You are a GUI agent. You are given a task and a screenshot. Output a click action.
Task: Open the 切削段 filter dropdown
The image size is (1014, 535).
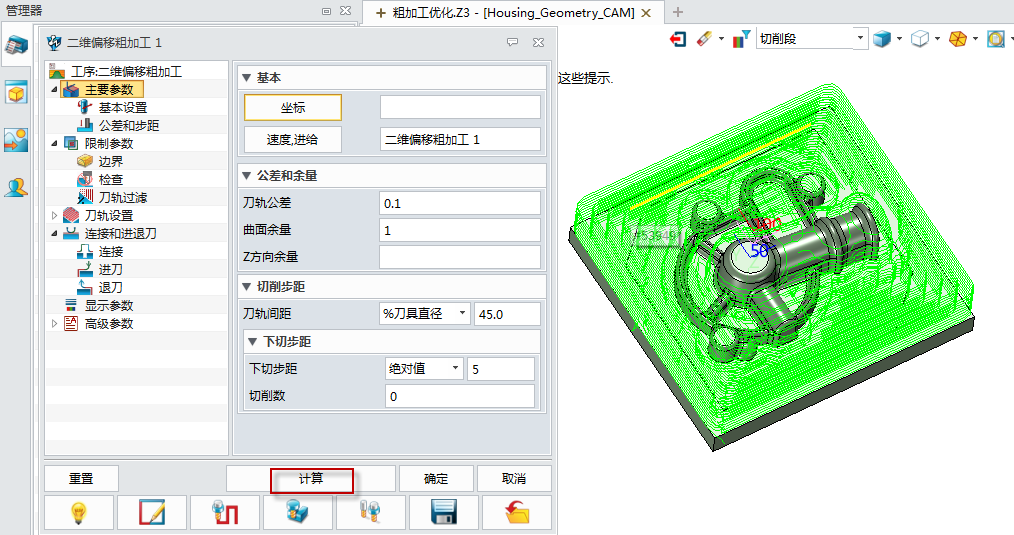[861, 39]
